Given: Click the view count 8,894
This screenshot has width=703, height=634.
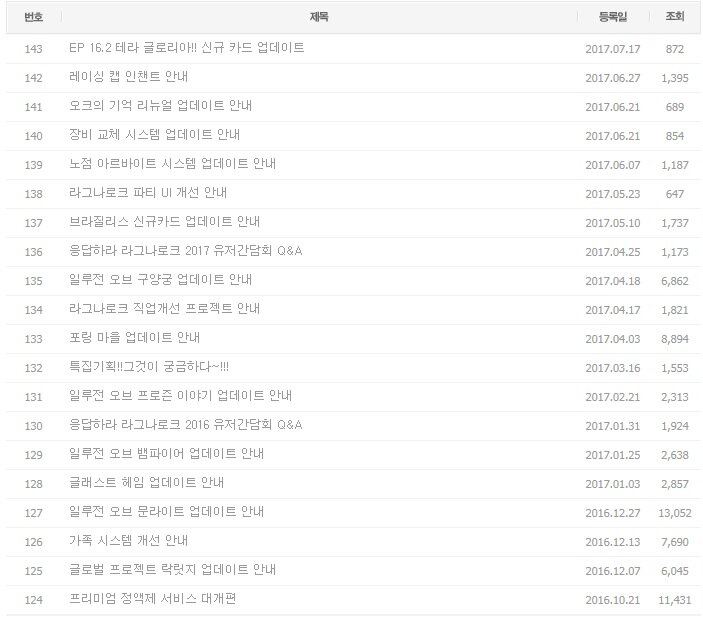Looking at the screenshot, I should coord(675,339).
